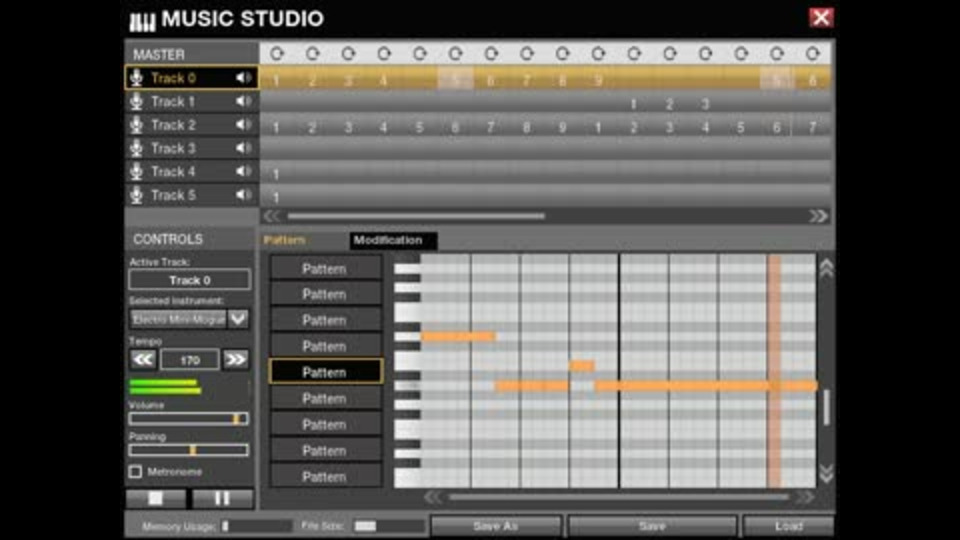Click the microphone icon on Track 1
960x540 pixels.
coord(137,101)
